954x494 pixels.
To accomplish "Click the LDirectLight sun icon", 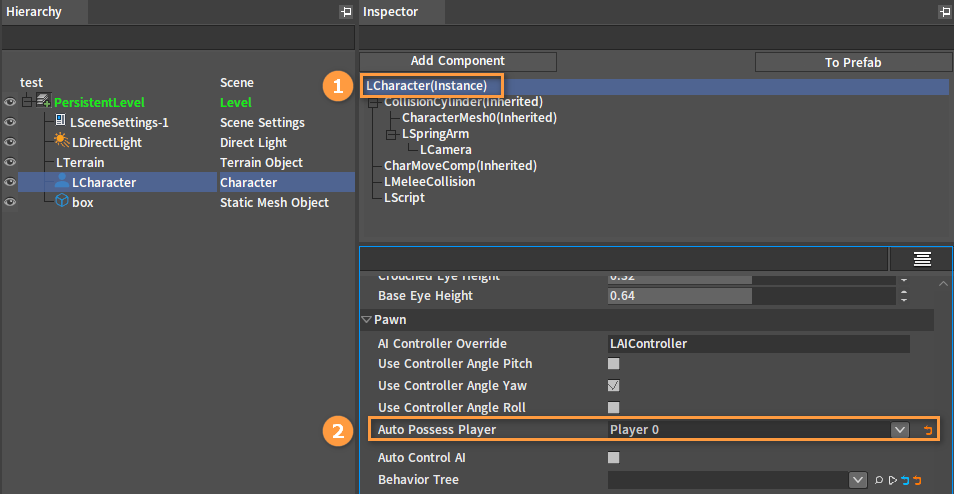I will pyautogui.click(x=61, y=141).
